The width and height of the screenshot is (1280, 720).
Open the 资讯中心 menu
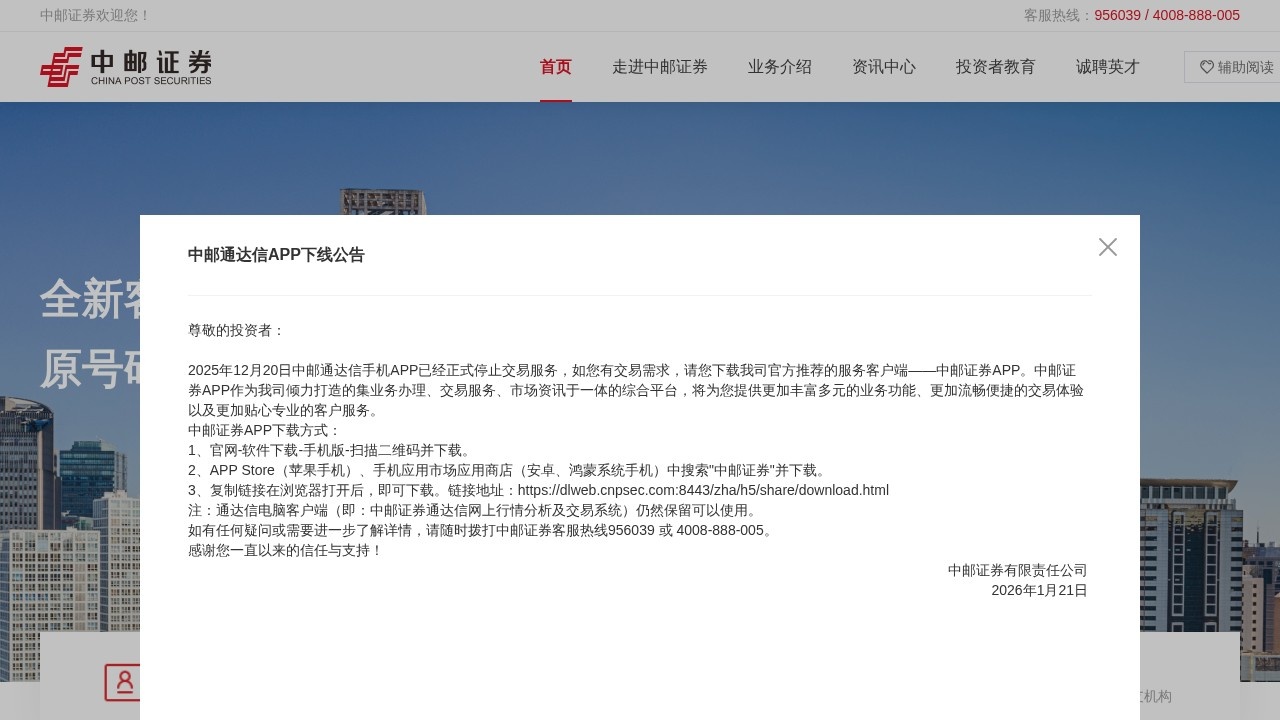884,67
